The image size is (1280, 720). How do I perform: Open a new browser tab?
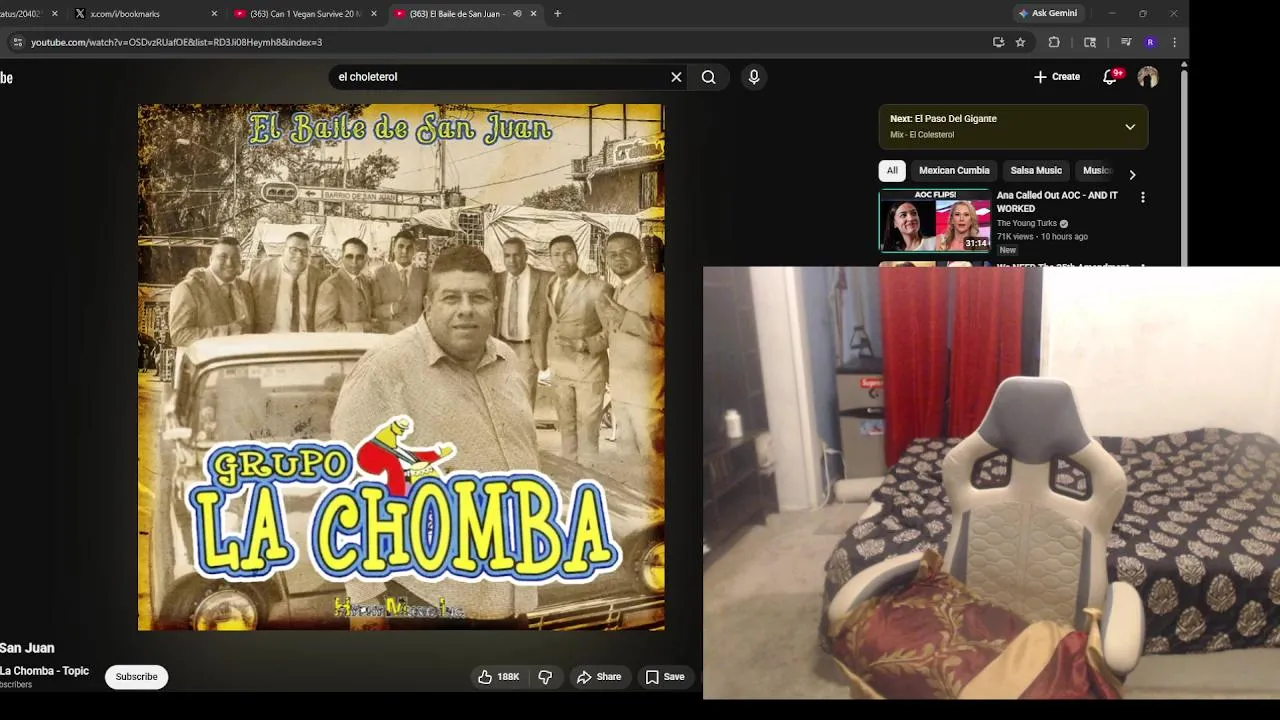coord(557,14)
